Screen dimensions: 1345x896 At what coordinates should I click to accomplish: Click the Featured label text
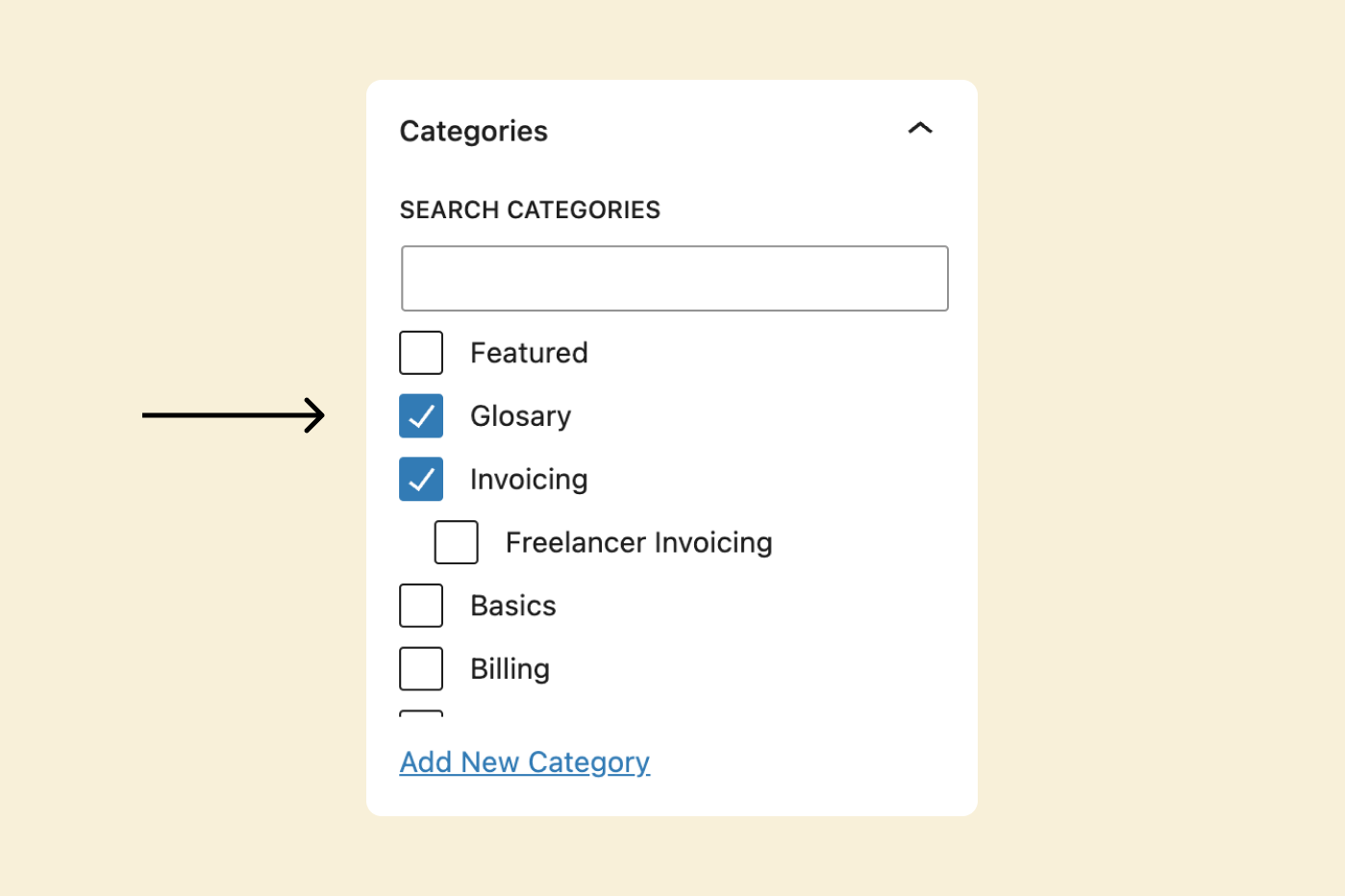[x=529, y=353]
